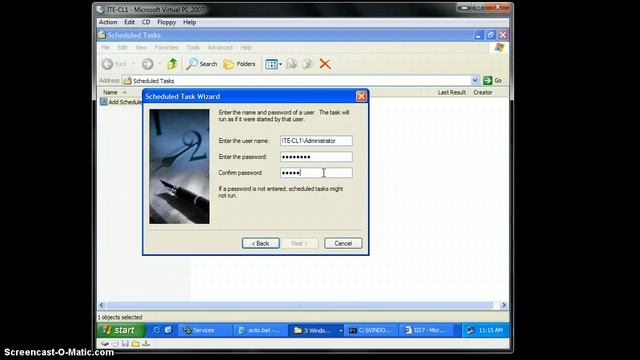The width and height of the screenshot is (640, 360).
Task: Open the Search pane
Action: point(202,64)
